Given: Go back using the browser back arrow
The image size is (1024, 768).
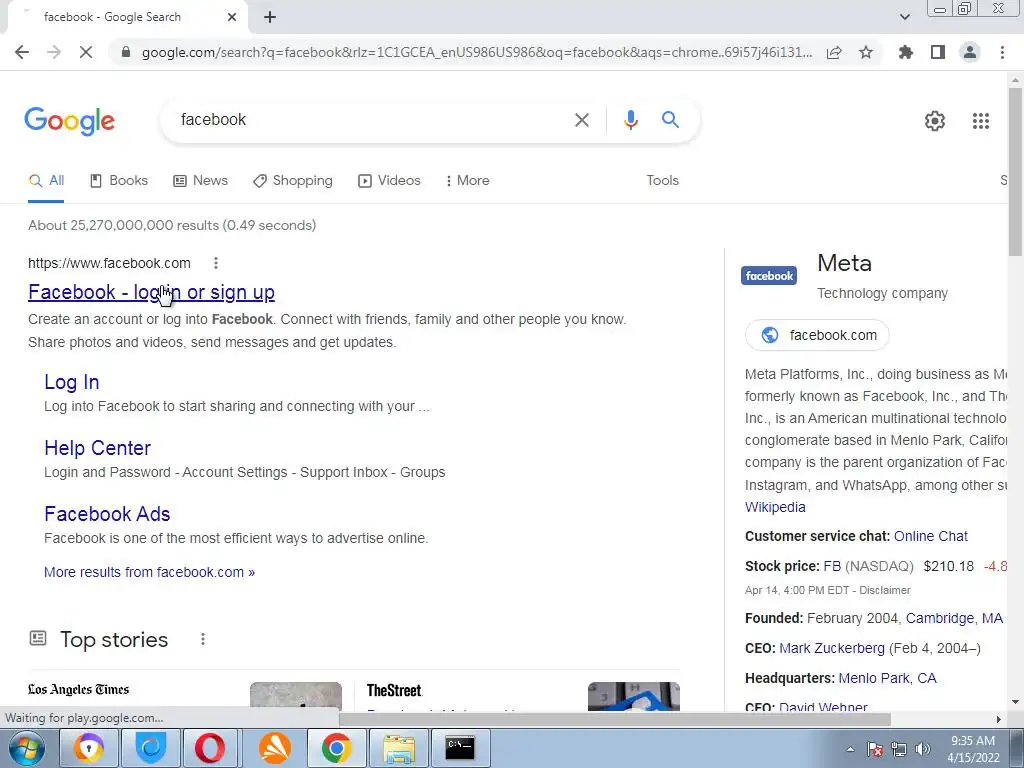Looking at the screenshot, I should coord(22,52).
